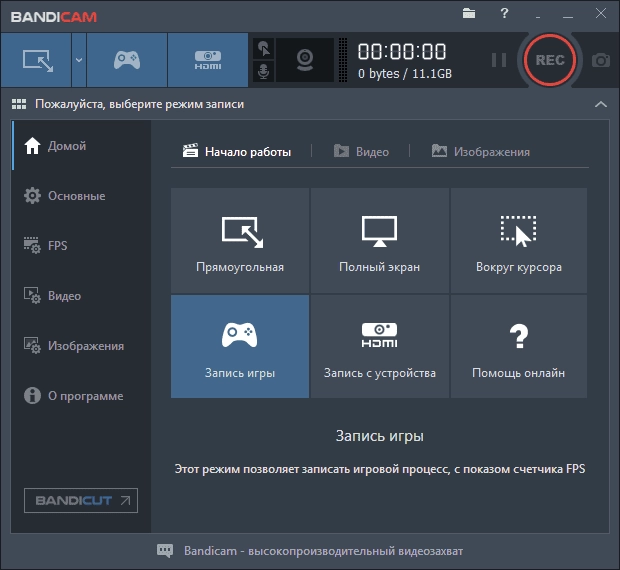Open the Помощь онлайн tile
The height and width of the screenshot is (570, 620).
point(519,346)
